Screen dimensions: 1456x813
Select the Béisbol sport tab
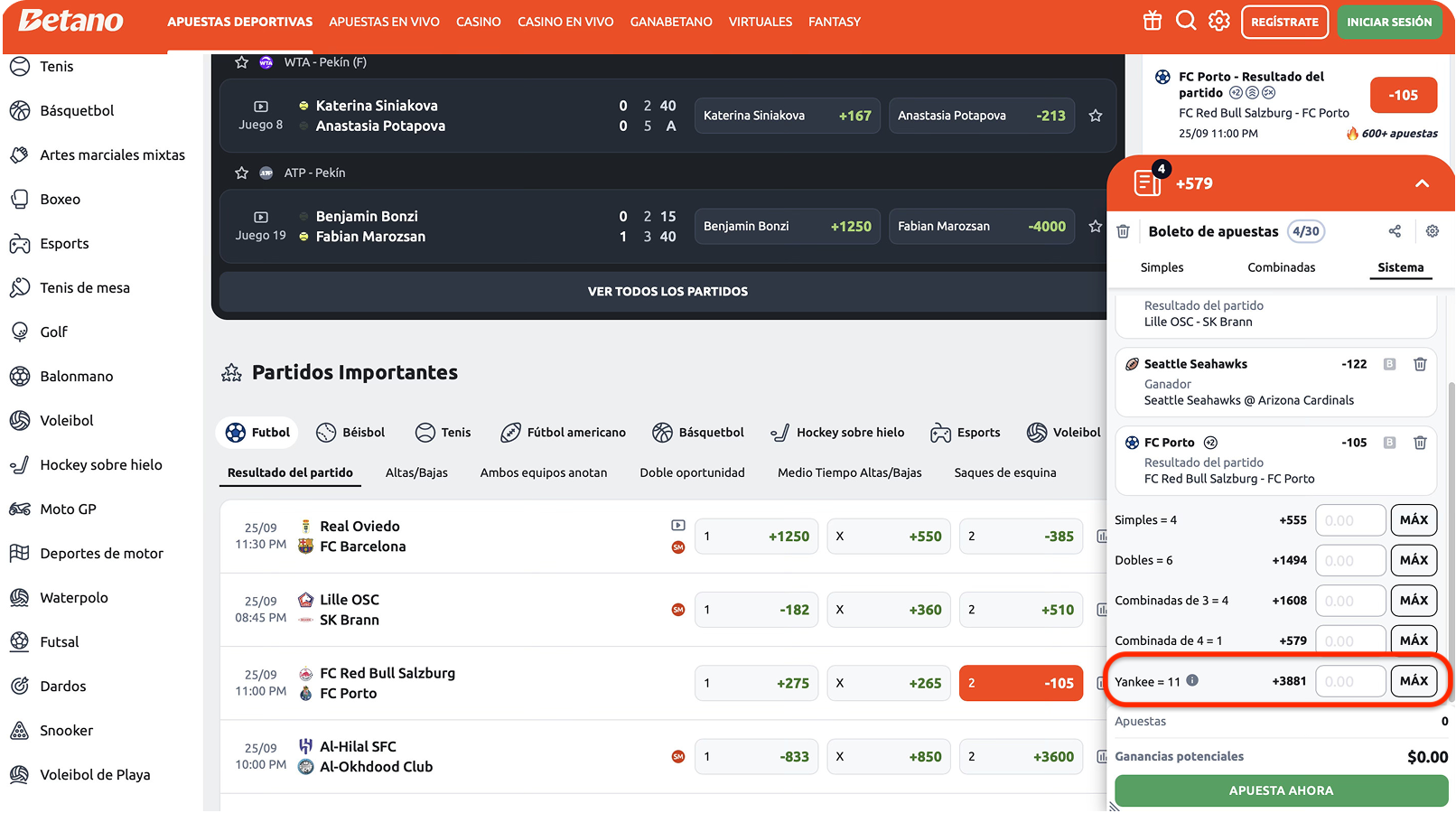(351, 433)
